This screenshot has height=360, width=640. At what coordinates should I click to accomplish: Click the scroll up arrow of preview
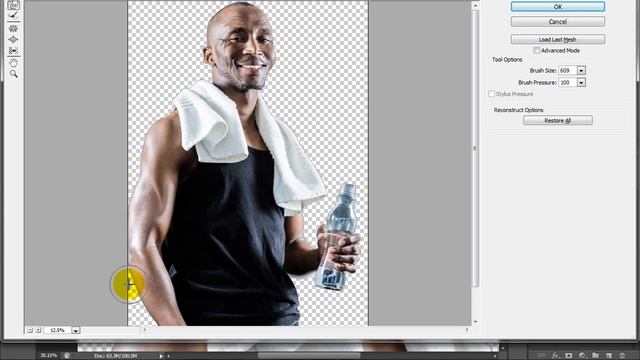click(475, 5)
